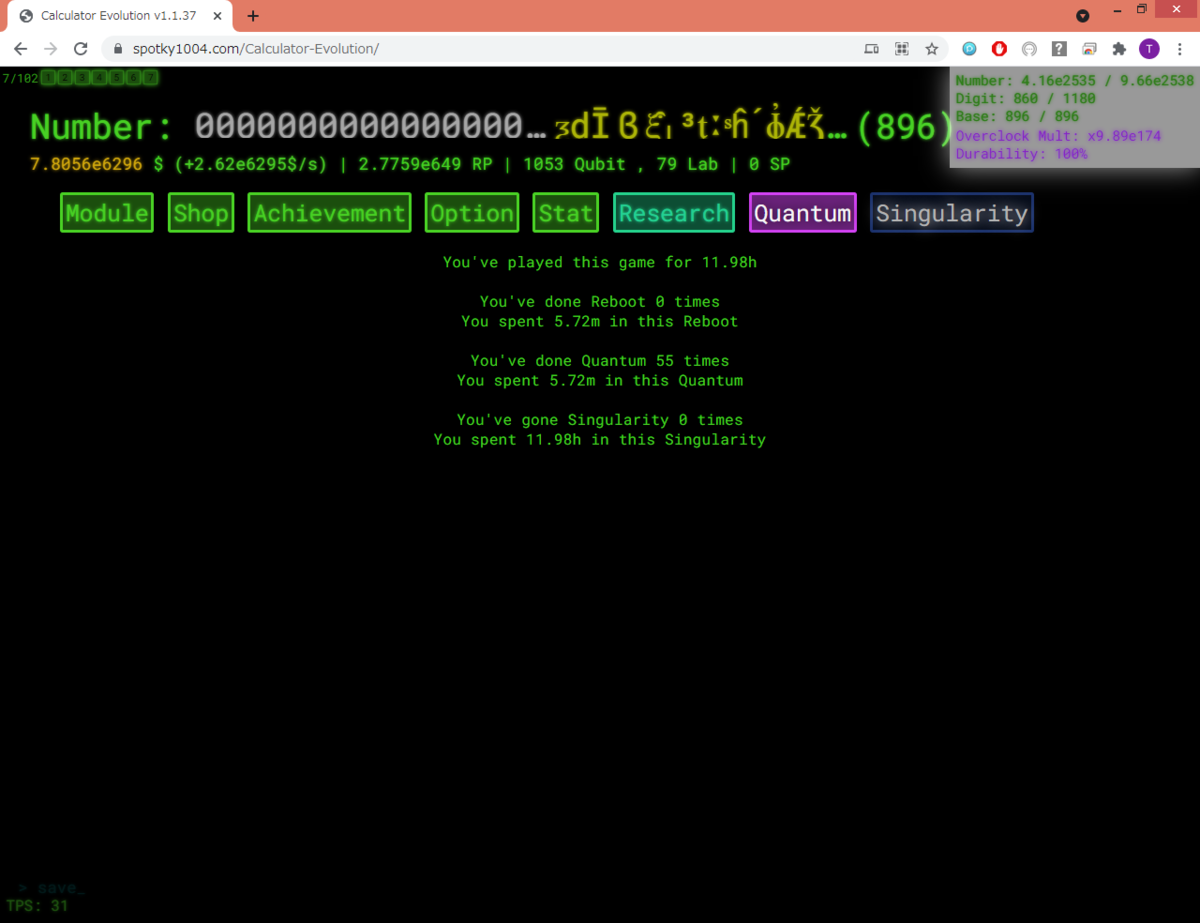Click the save command prompt line

[x=52, y=888]
